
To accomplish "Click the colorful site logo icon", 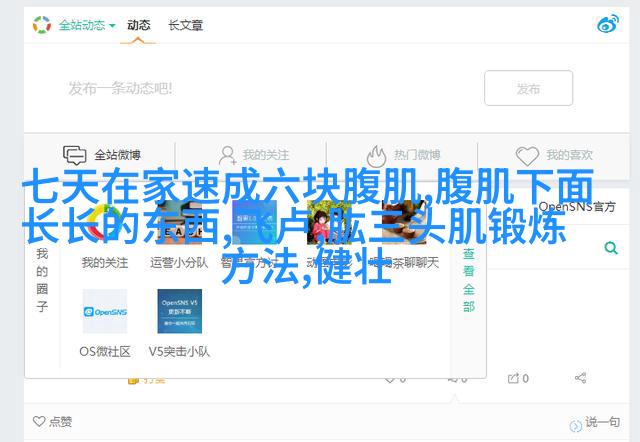I will [42, 24].
